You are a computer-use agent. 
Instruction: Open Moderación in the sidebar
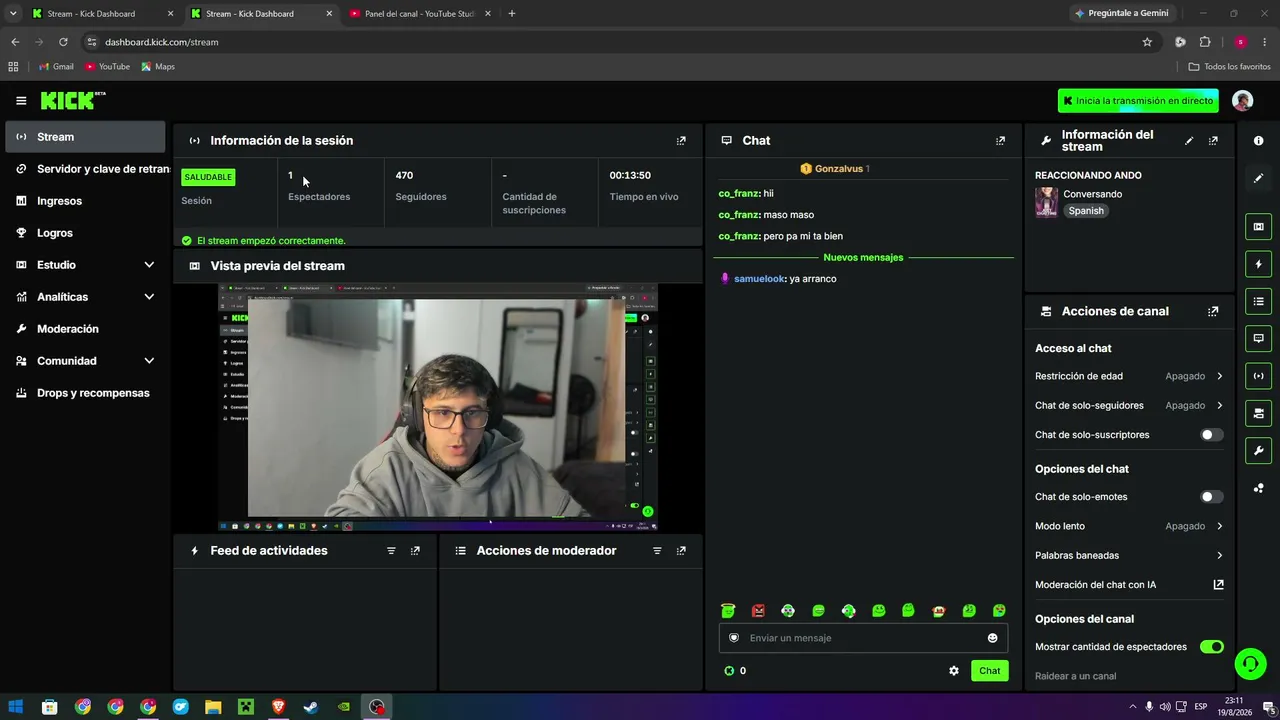pos(85,329)
